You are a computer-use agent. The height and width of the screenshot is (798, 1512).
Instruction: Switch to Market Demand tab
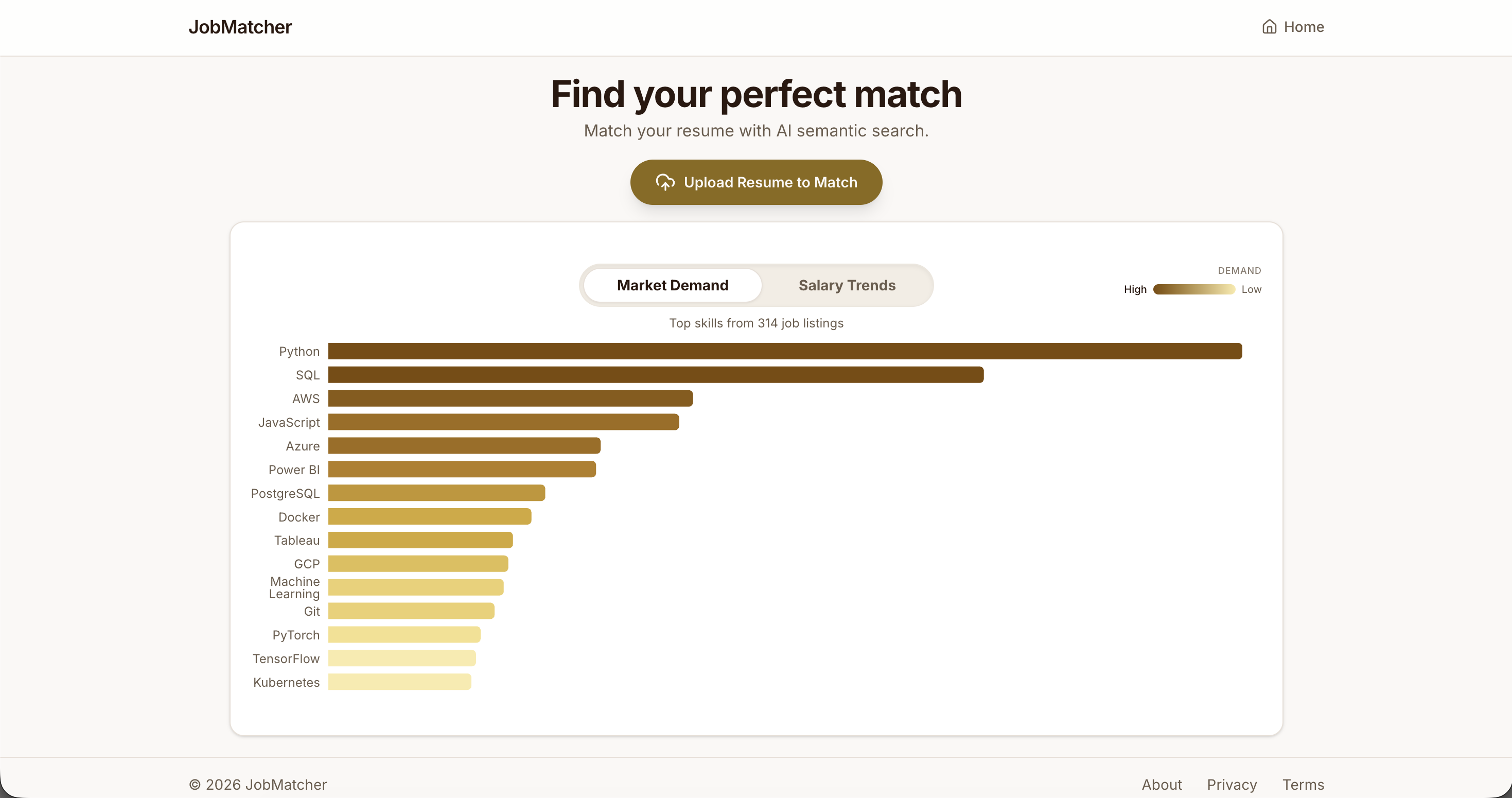(x=672, y=285)
